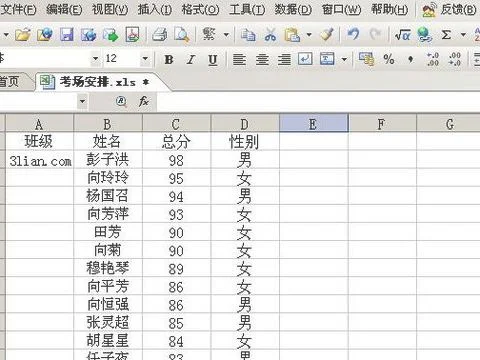
Task: Expand the AutoSum dropdown arrow
Action: pos(463,34)
